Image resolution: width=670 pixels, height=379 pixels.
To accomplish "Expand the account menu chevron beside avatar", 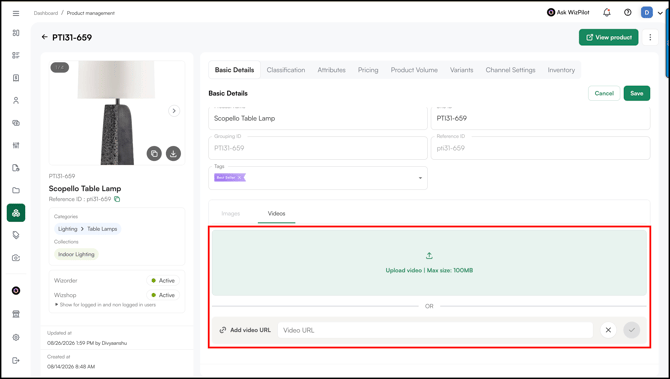I will click(660, 13).
